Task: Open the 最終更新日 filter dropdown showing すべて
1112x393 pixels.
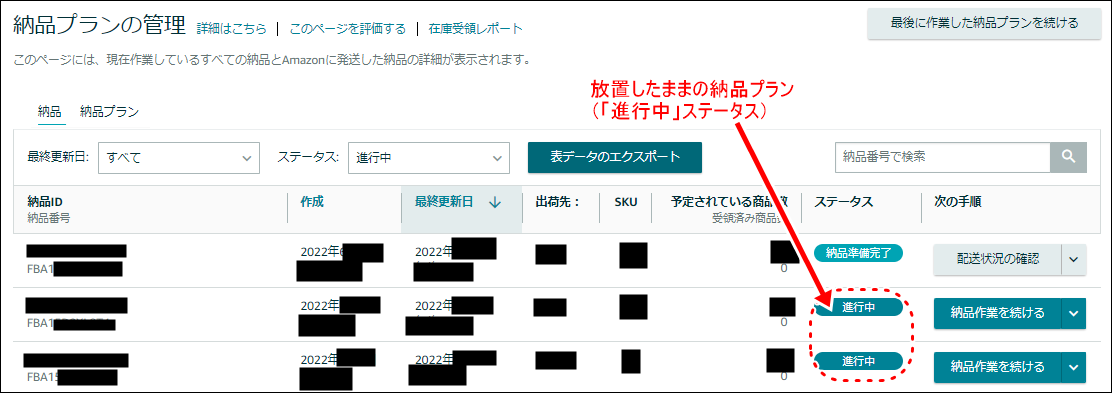Action: click(x=178, y=157)
